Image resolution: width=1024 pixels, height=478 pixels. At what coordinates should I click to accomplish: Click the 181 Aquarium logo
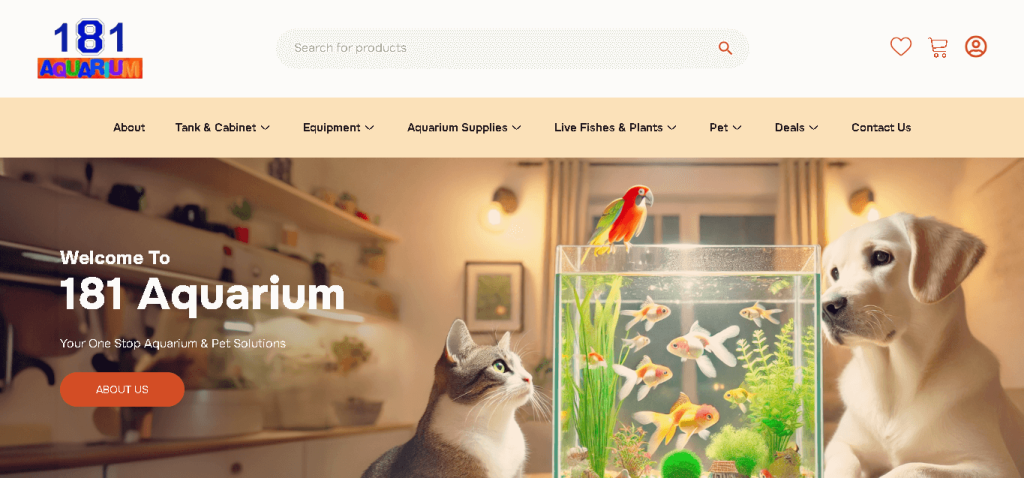click(x=90, y=49)
